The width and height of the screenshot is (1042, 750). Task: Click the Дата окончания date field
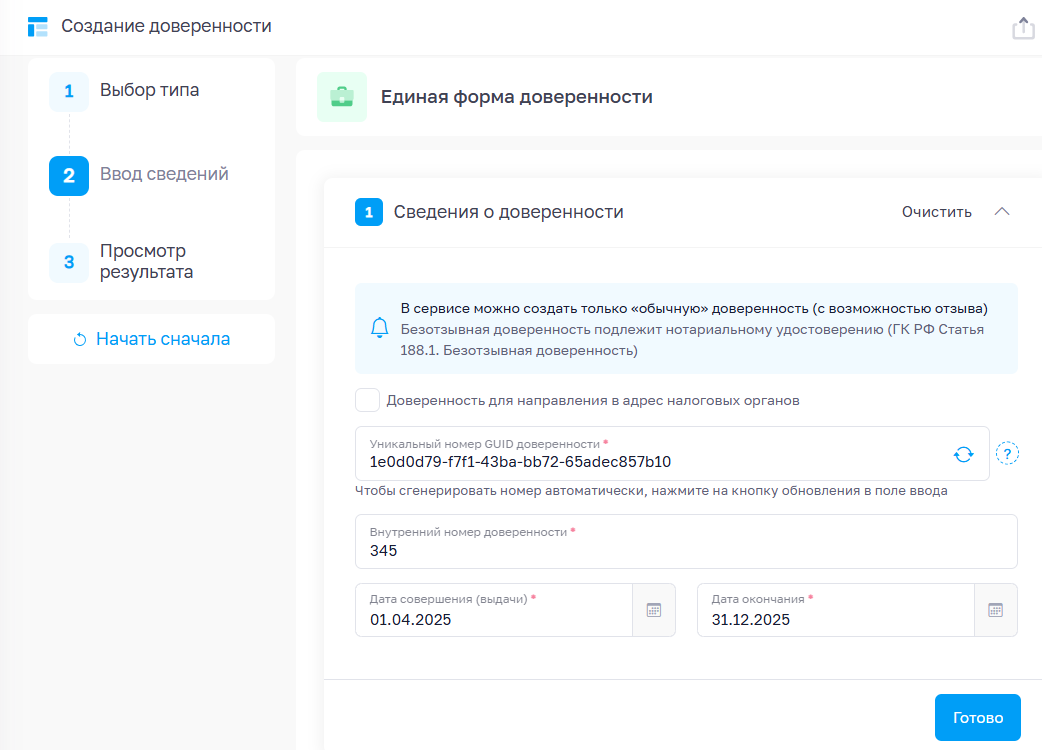click(835, 610)
